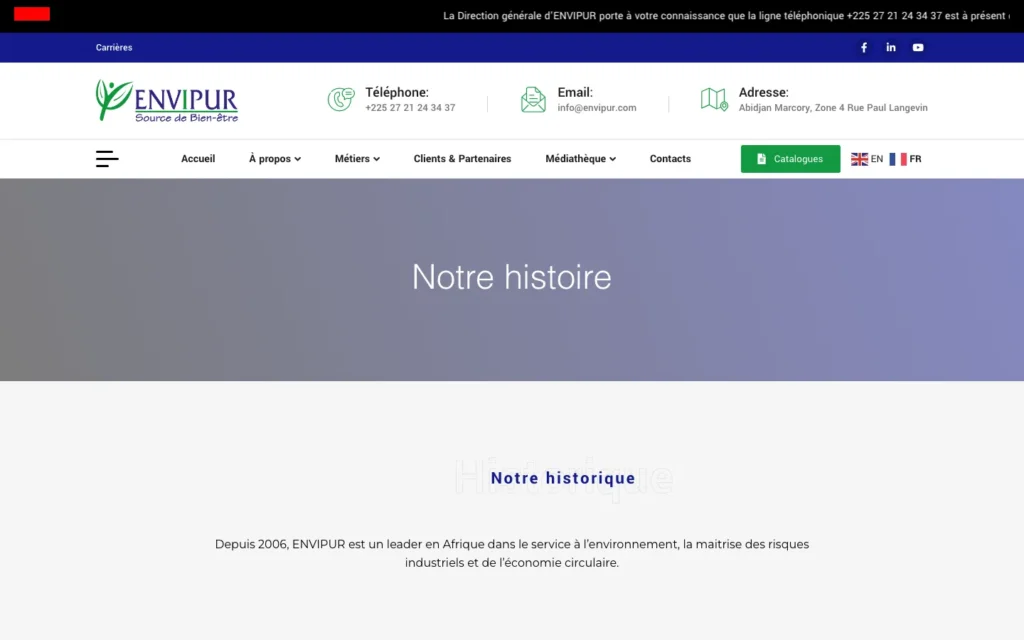Switch language to EN
Screen dimensions: 1024x640
point(876,159)
